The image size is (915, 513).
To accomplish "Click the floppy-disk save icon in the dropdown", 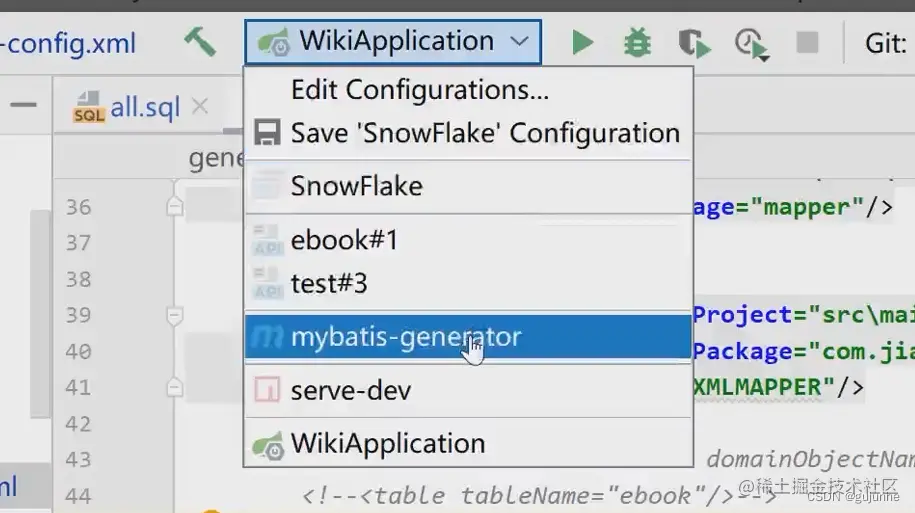I will [267, 133].
